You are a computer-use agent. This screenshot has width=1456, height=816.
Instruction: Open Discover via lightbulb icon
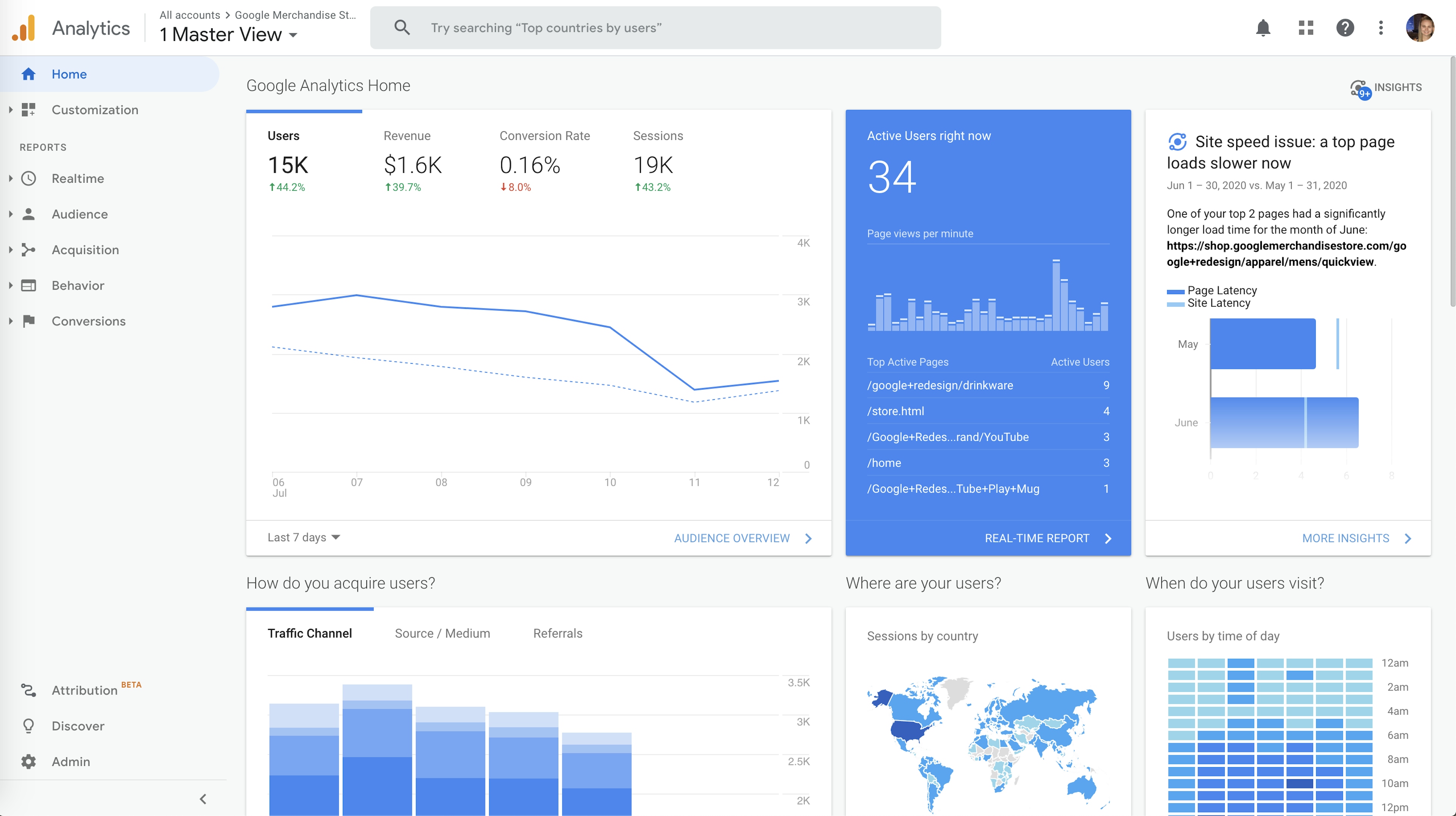tap(28, 725)
